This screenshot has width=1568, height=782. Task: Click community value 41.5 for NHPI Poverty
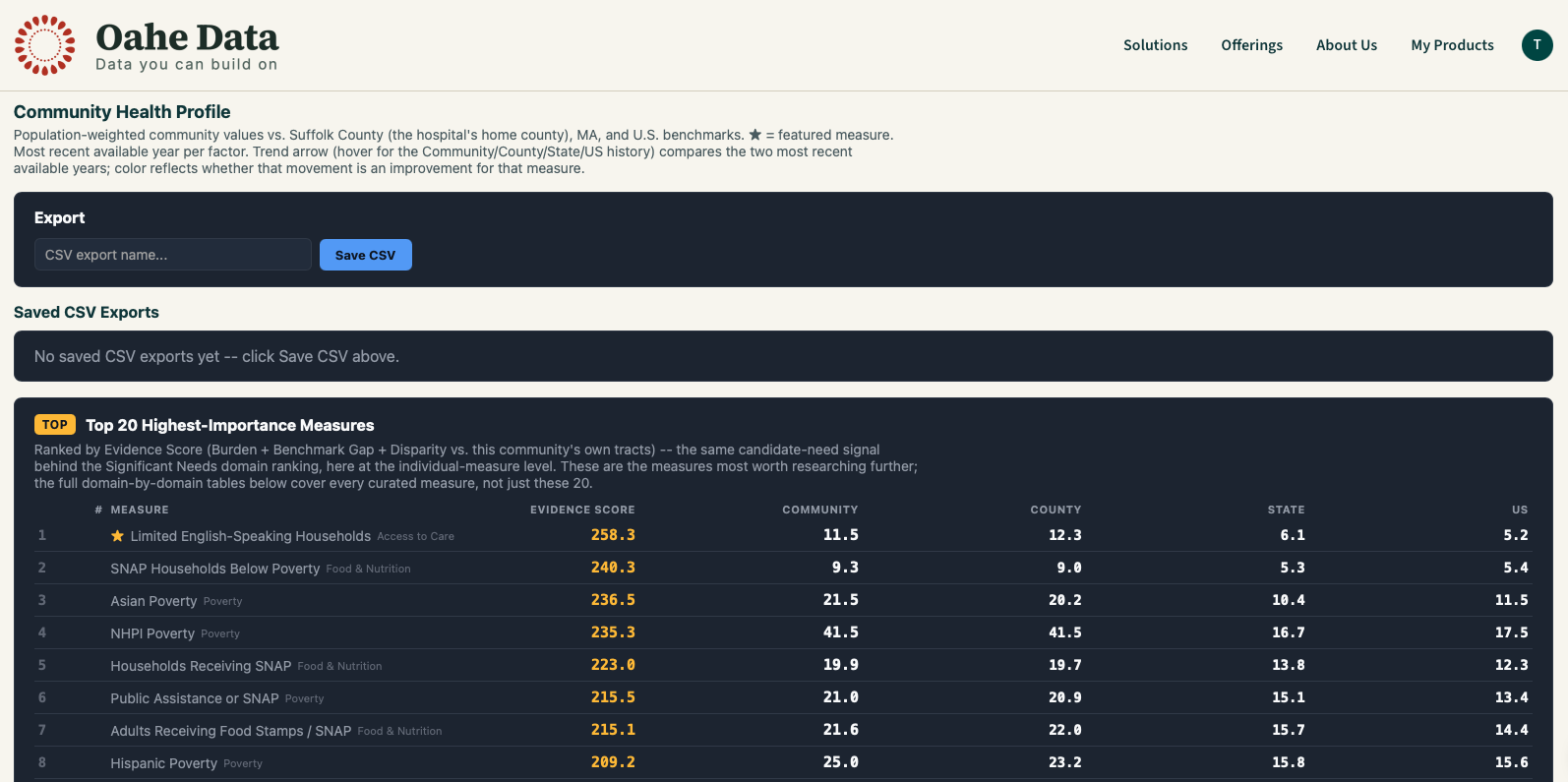coord(841,632)
